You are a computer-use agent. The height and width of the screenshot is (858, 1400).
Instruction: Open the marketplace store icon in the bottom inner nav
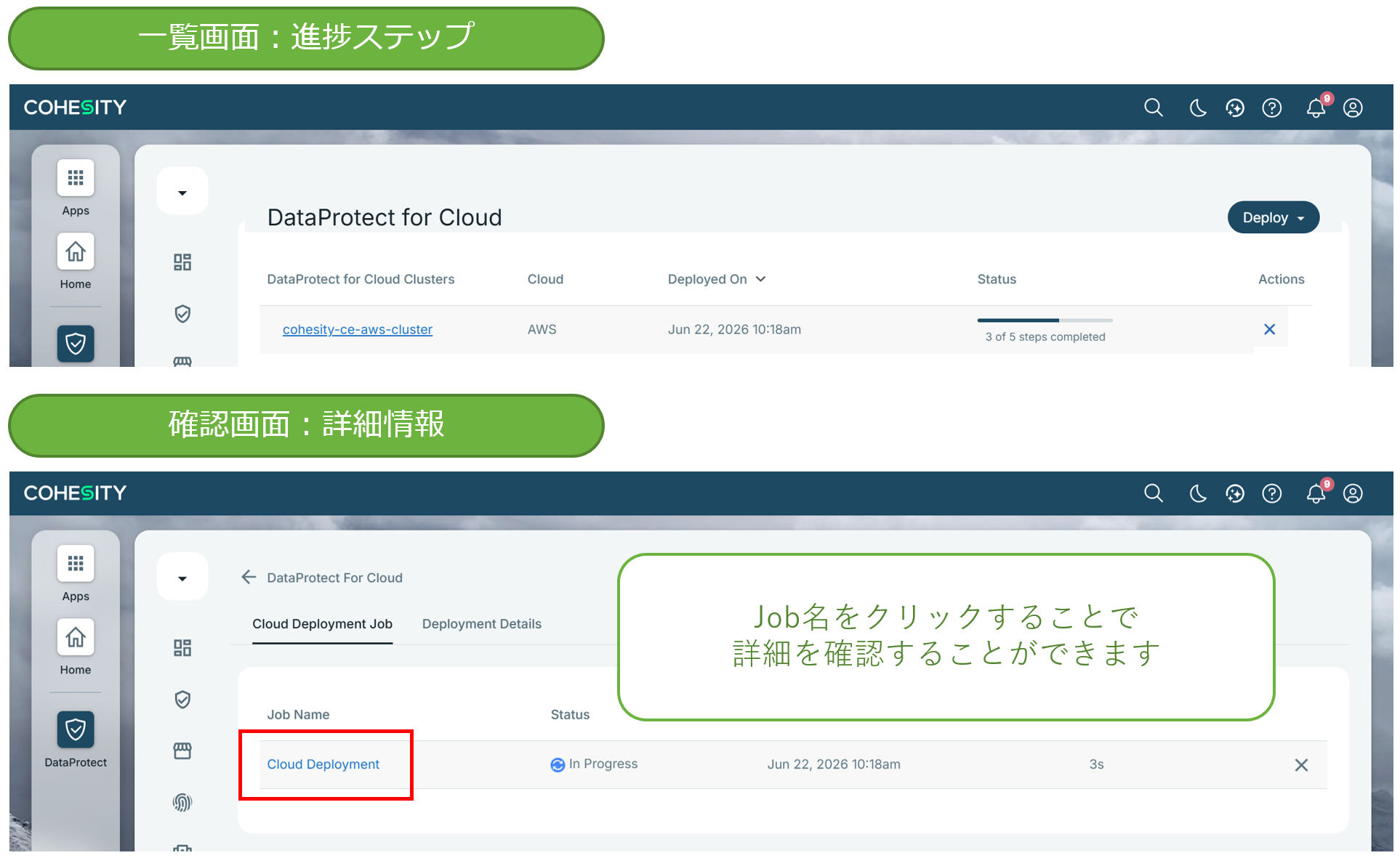click(182, 751)
